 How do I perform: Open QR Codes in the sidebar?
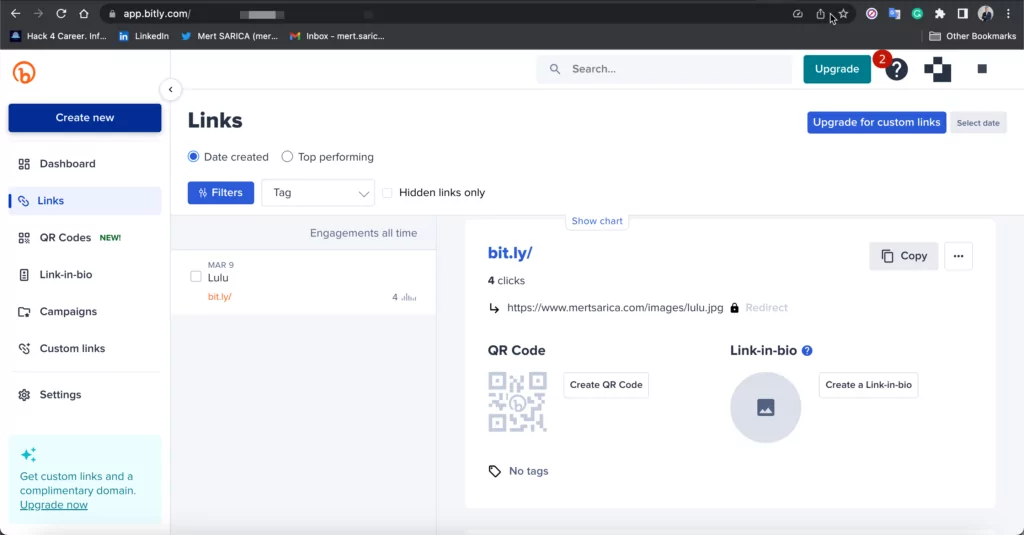[85, 238]
